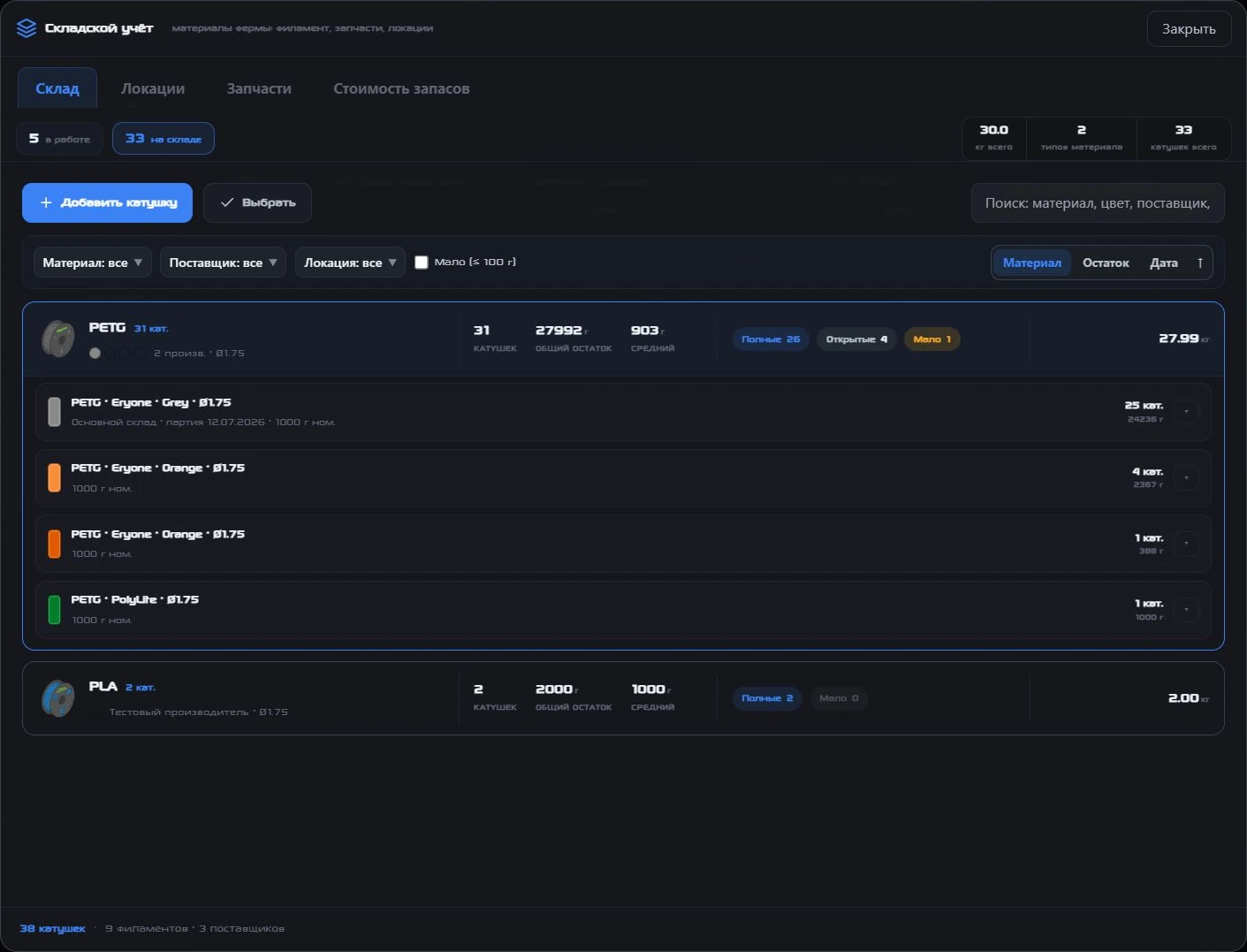Click the 38 катушек footer text
This screenshot has height=952, width=1247.
pyautogui.click(x=53, y=929)
